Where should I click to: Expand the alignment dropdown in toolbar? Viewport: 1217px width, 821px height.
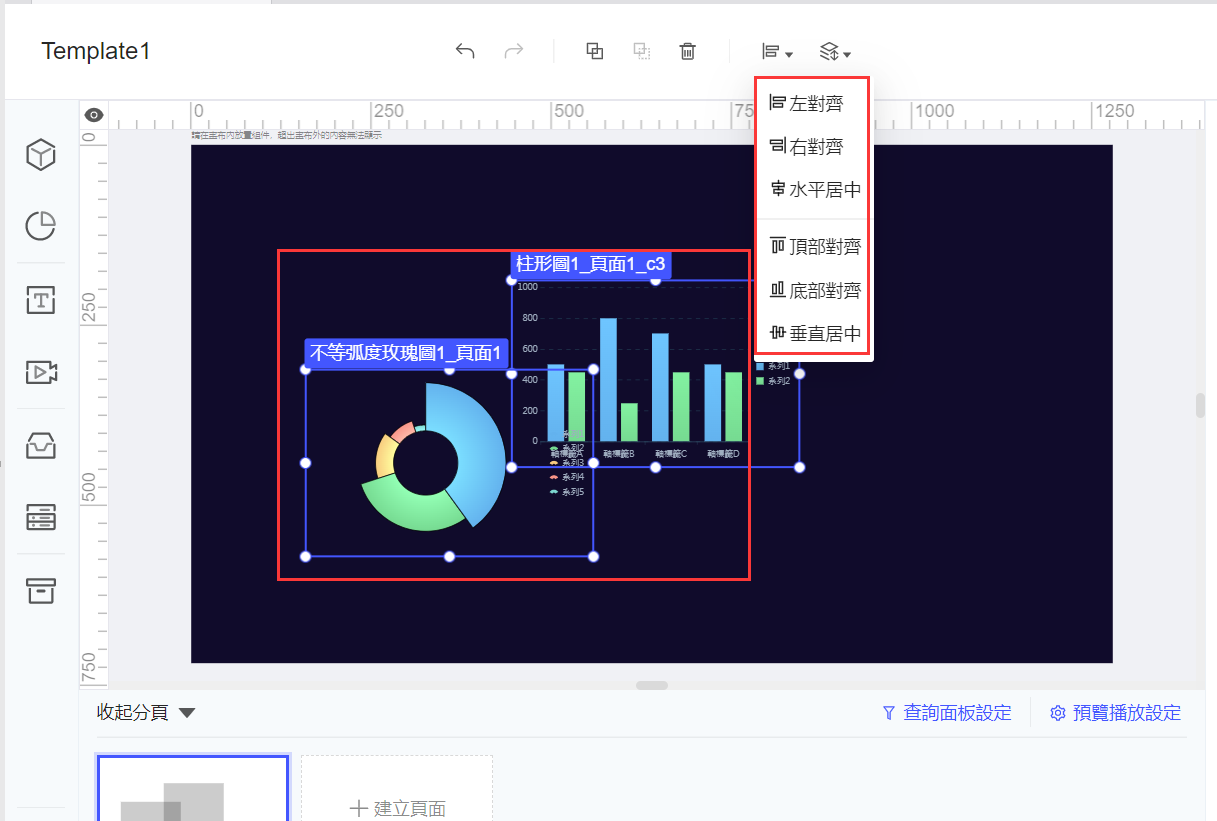tap(777, 52)
